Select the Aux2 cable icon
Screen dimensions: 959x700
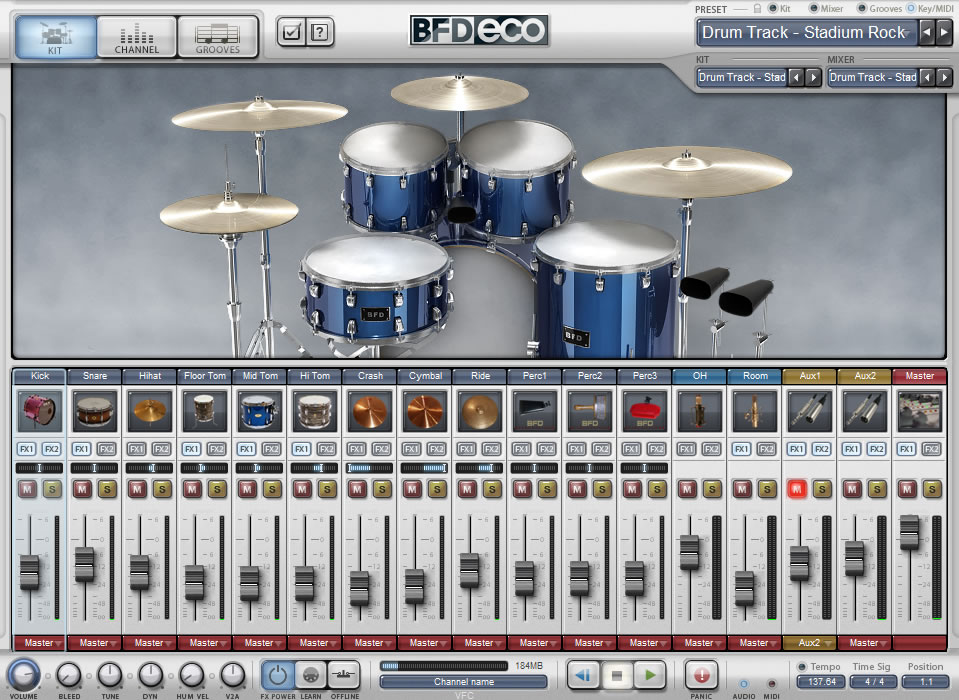click(865, 411)
